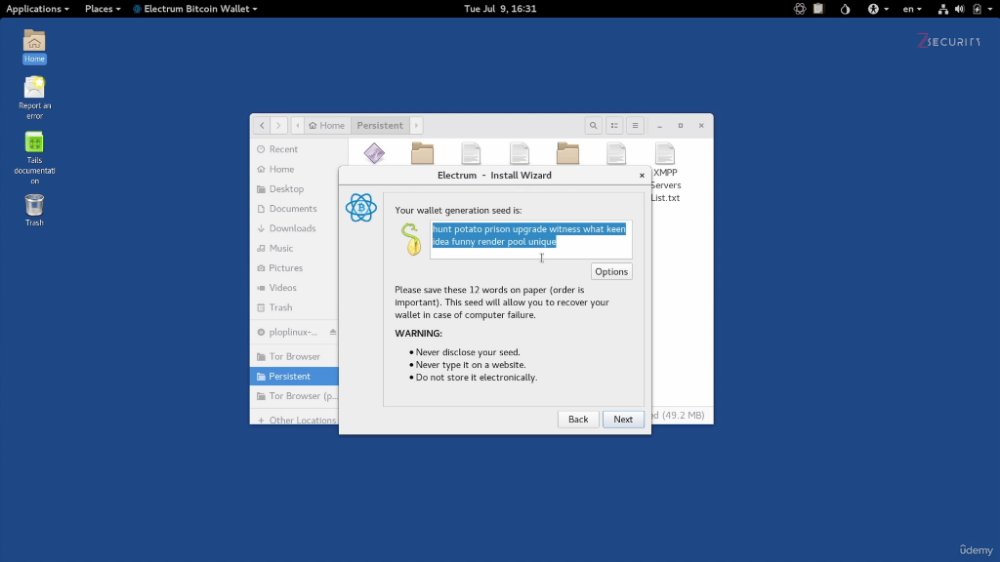This screenshot has width=1000, height=562.
Task: Click the volume icon in top bar
Action: coord(959,9)
